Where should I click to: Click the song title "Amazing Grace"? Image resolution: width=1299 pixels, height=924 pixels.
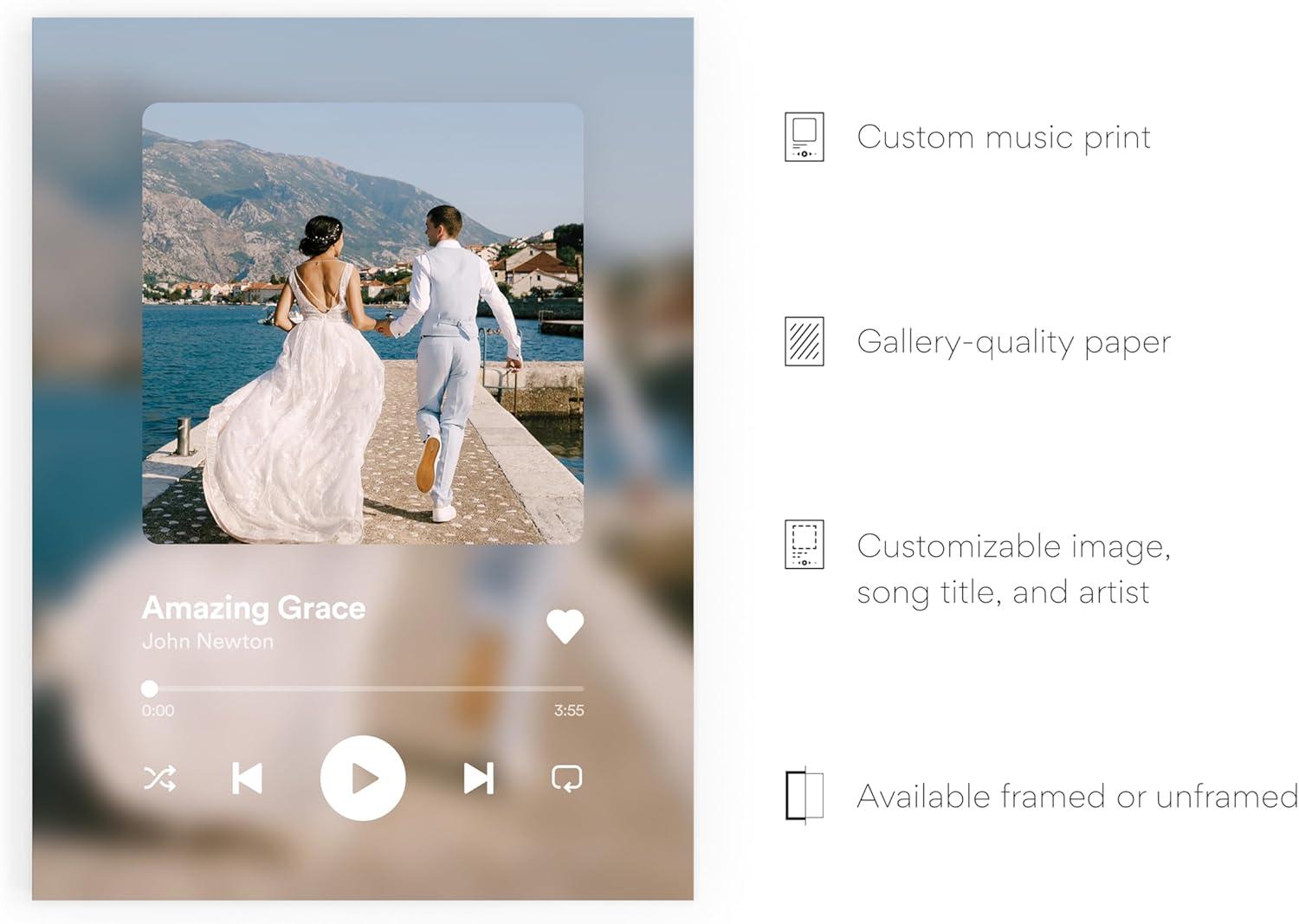[x=254, y=608]
